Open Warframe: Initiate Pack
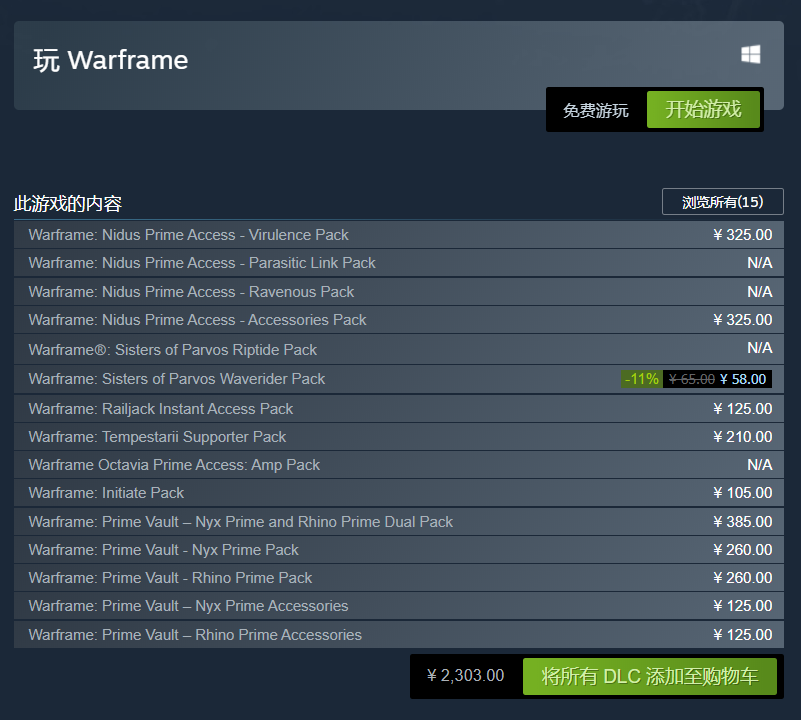This screenshot has height=720, width=801. 398,493
